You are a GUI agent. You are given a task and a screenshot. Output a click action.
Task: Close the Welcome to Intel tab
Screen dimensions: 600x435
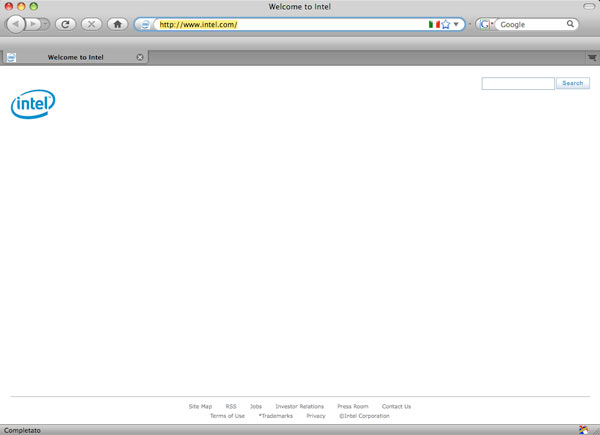140,58
